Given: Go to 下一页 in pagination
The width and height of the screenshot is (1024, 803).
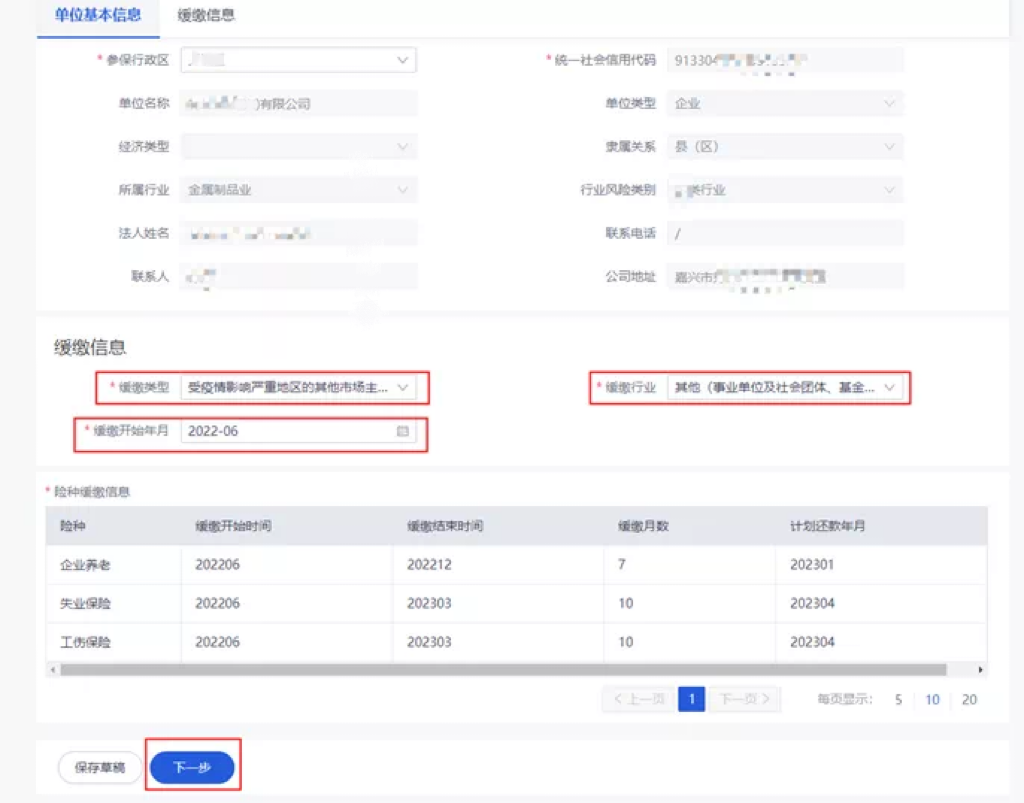Looking at the screenshot, I should (x=745, y=699).
